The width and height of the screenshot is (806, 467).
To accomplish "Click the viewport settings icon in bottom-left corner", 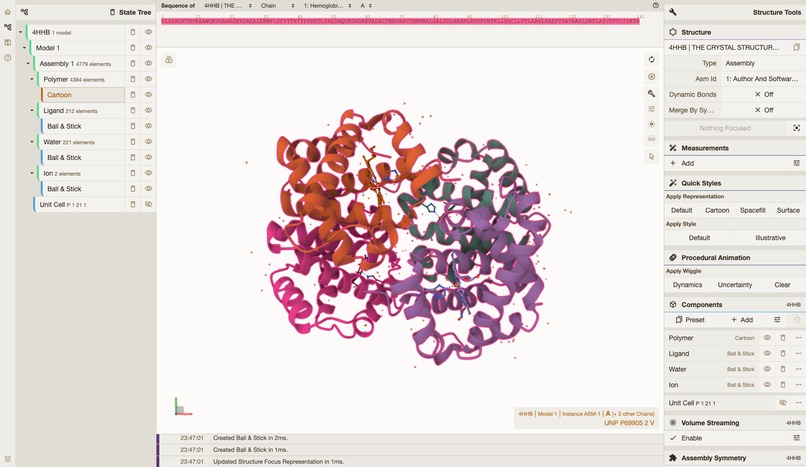I will point(8,459).
